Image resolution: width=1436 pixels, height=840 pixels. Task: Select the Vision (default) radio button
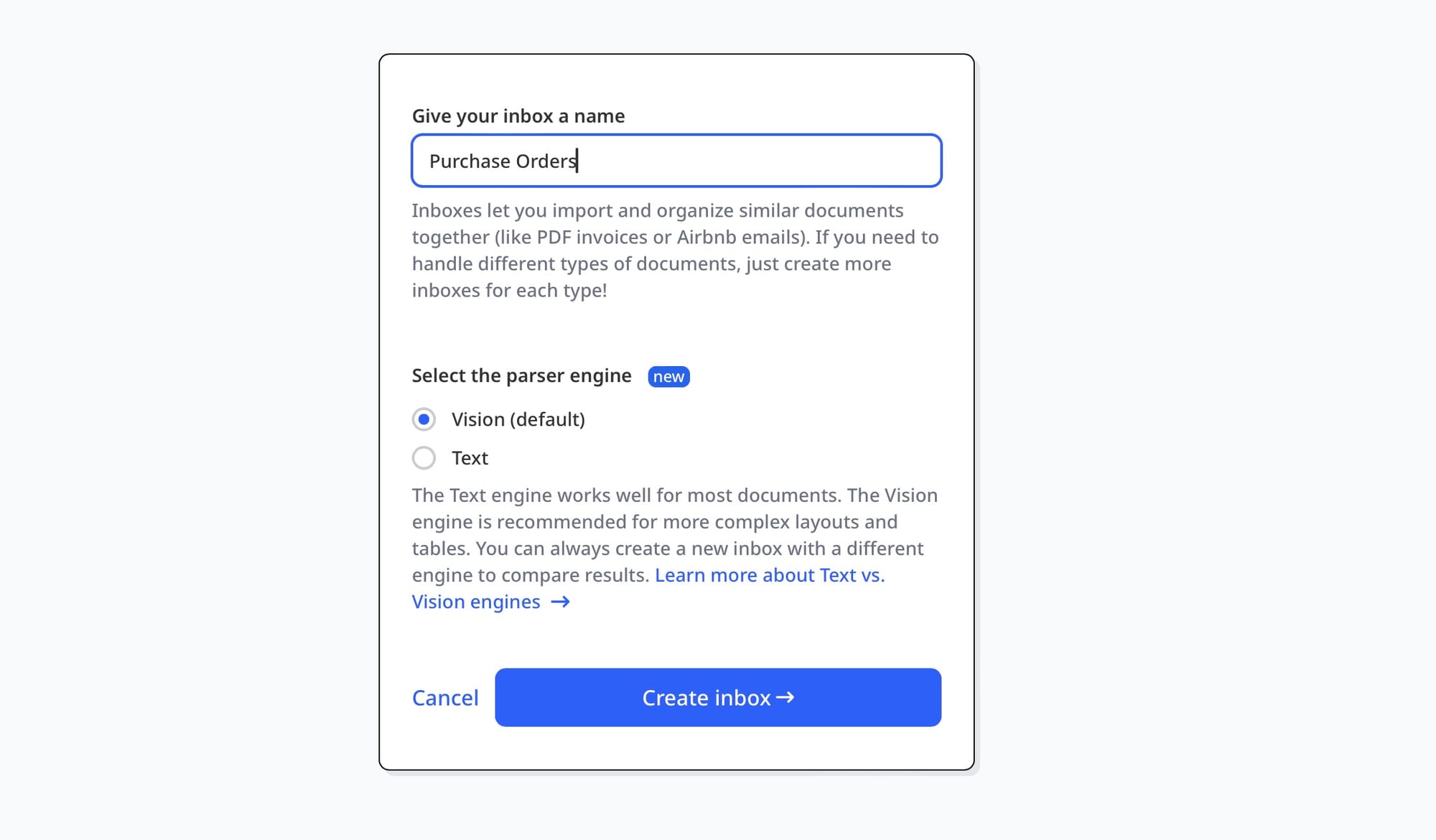[x=424, y=419]
